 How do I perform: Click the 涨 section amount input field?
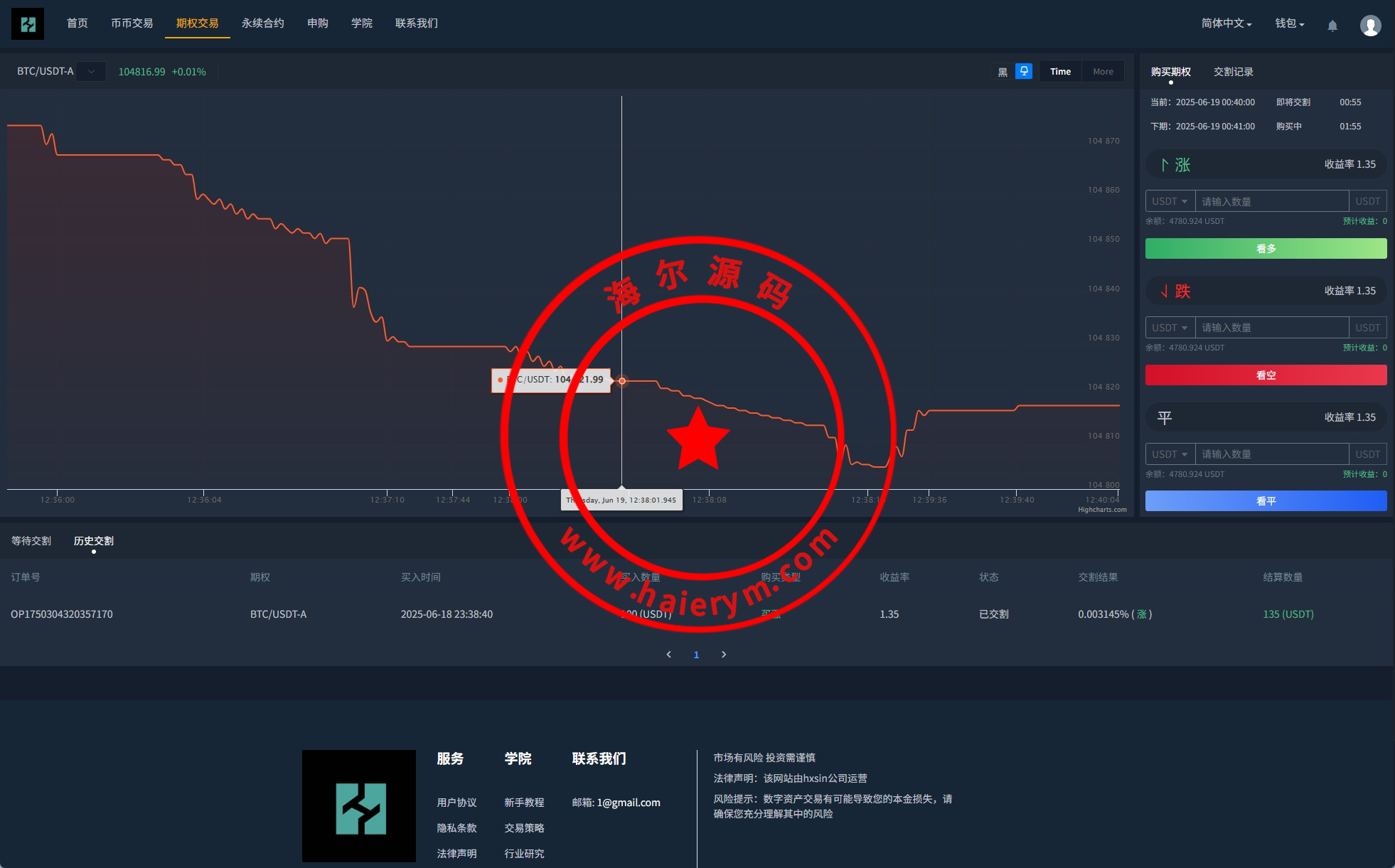(1271, 202)
